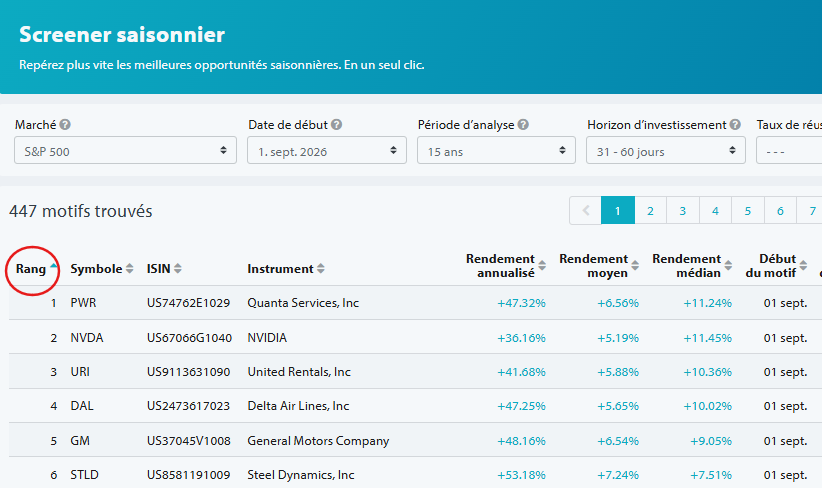
Task: Open the Période d'analyse 15 ans dropdown
Action: 496,150
